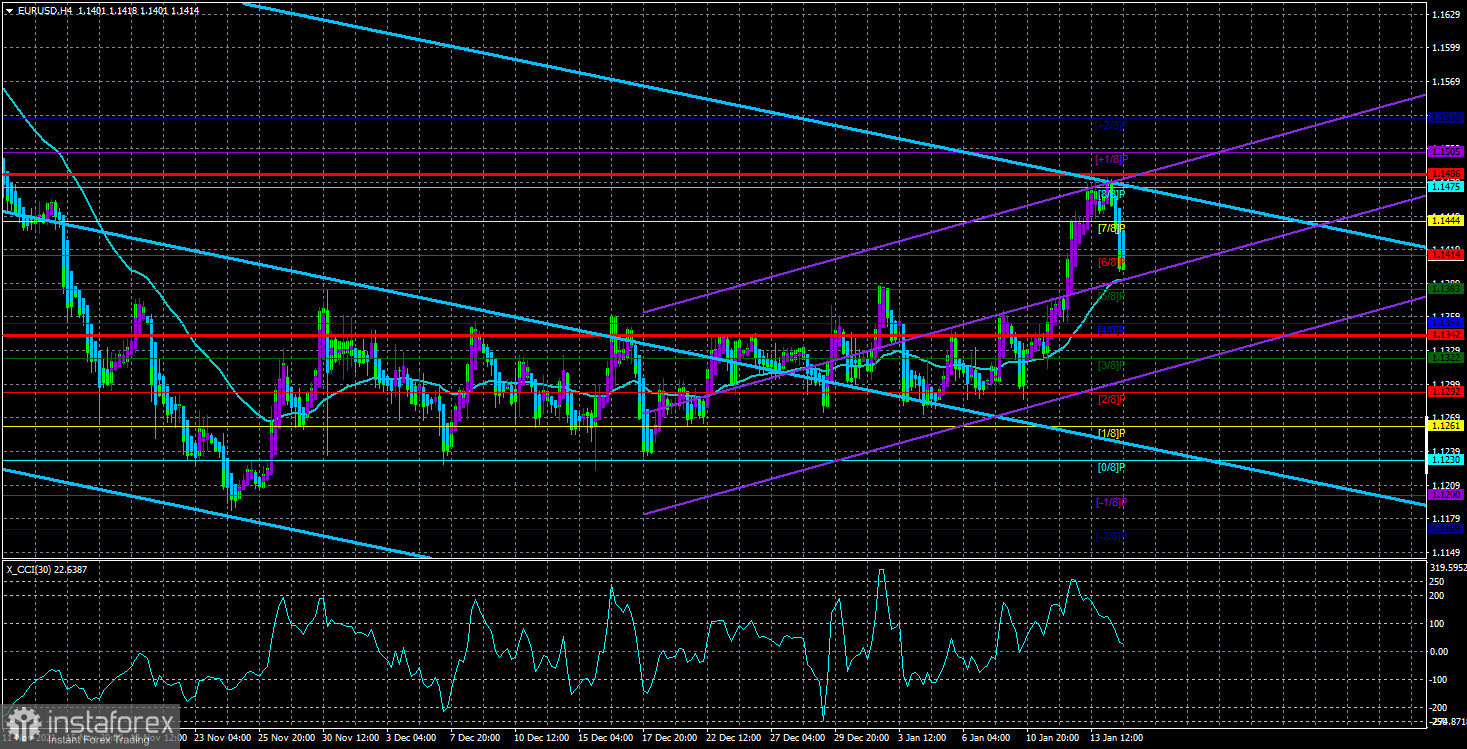Click the [2/8]P Murray level label
Image resolution: width=1467 pixels, height=749 pixels.
tap(1111, 399)
